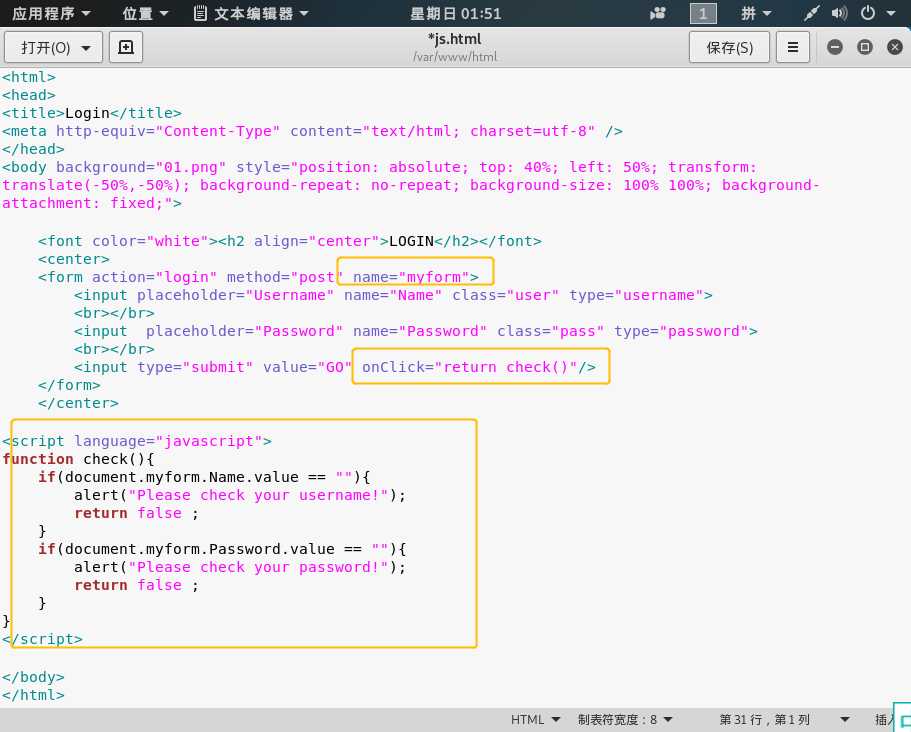
Task: Click the alert "Please check your password!" line
Action: 240,567
